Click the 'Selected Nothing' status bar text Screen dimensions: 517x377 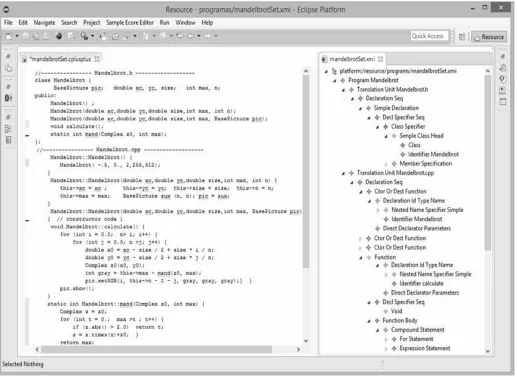(x=23, y=364)
